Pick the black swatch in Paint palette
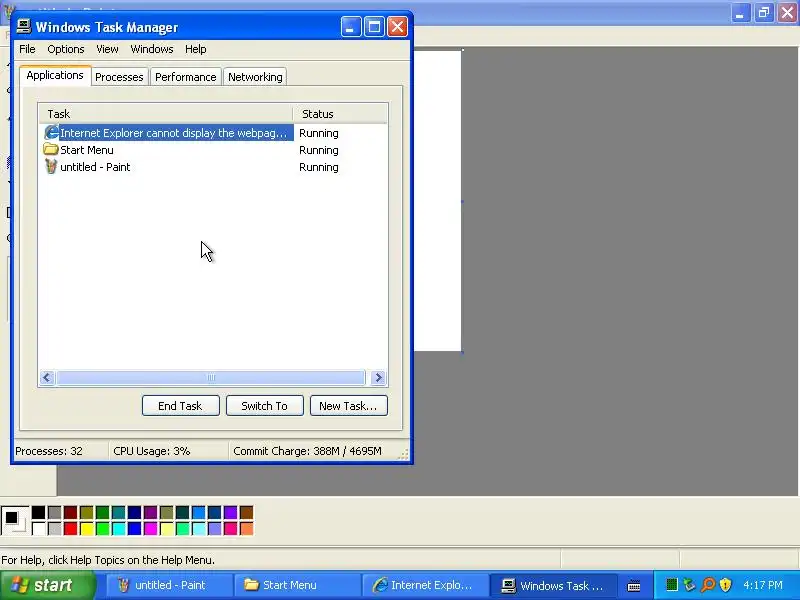 38,513
